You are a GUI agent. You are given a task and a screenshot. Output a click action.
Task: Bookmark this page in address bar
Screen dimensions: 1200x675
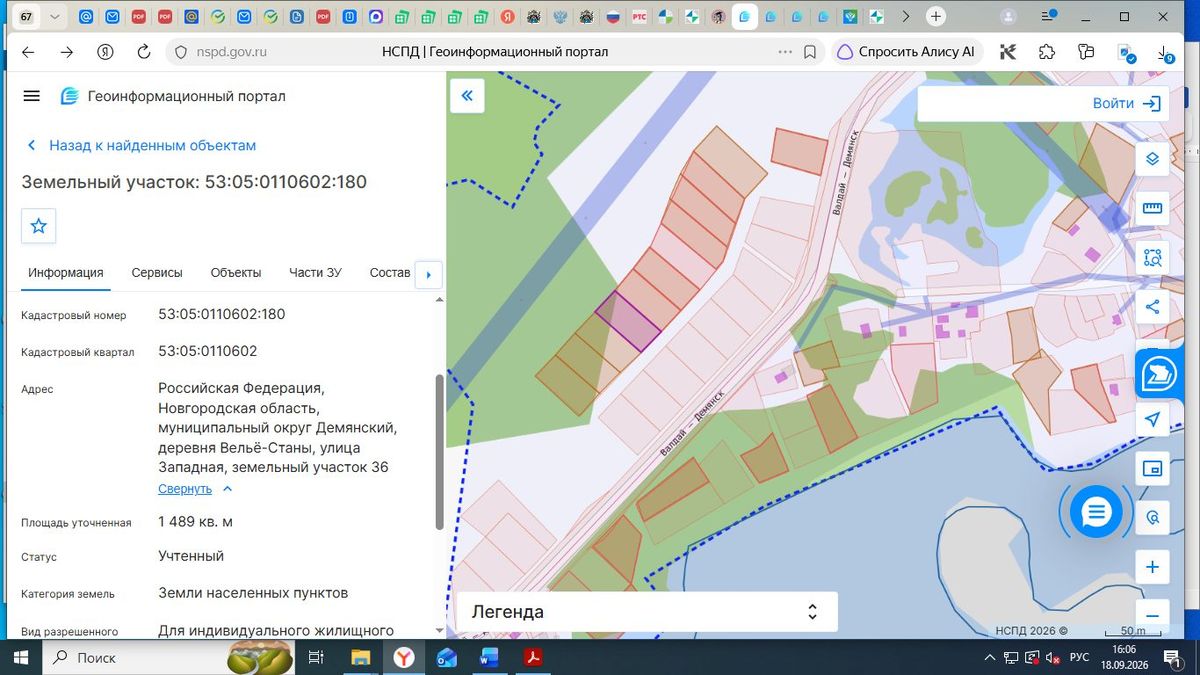[x=810, y=52]
